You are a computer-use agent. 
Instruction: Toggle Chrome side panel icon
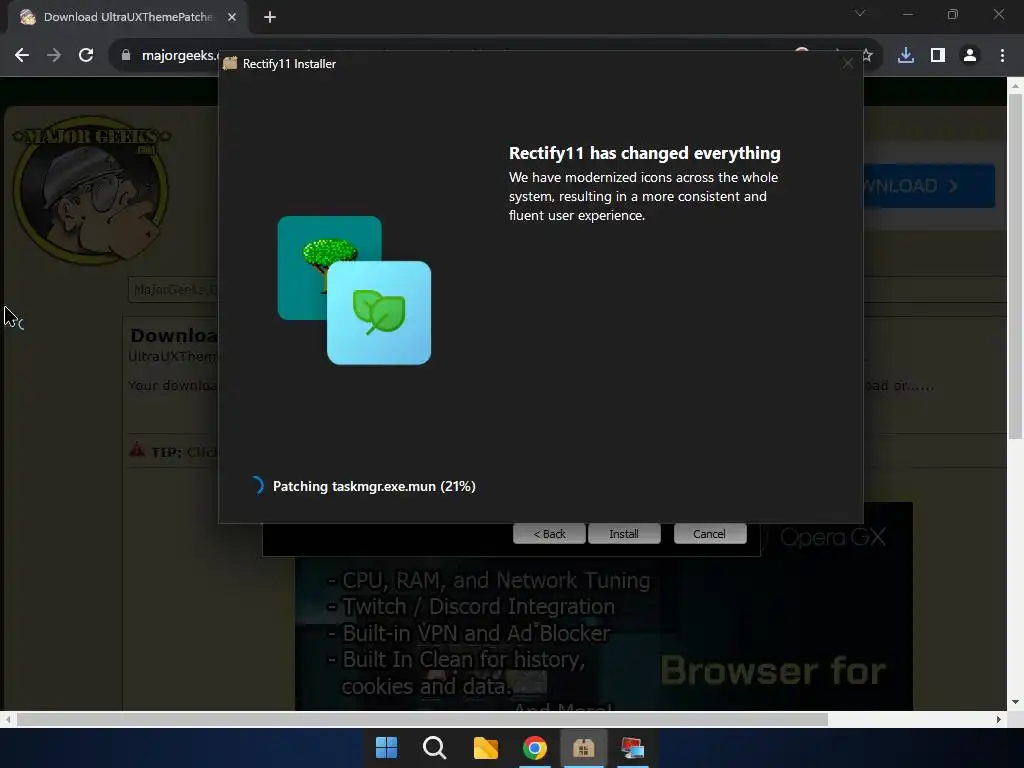coord(938,56)
